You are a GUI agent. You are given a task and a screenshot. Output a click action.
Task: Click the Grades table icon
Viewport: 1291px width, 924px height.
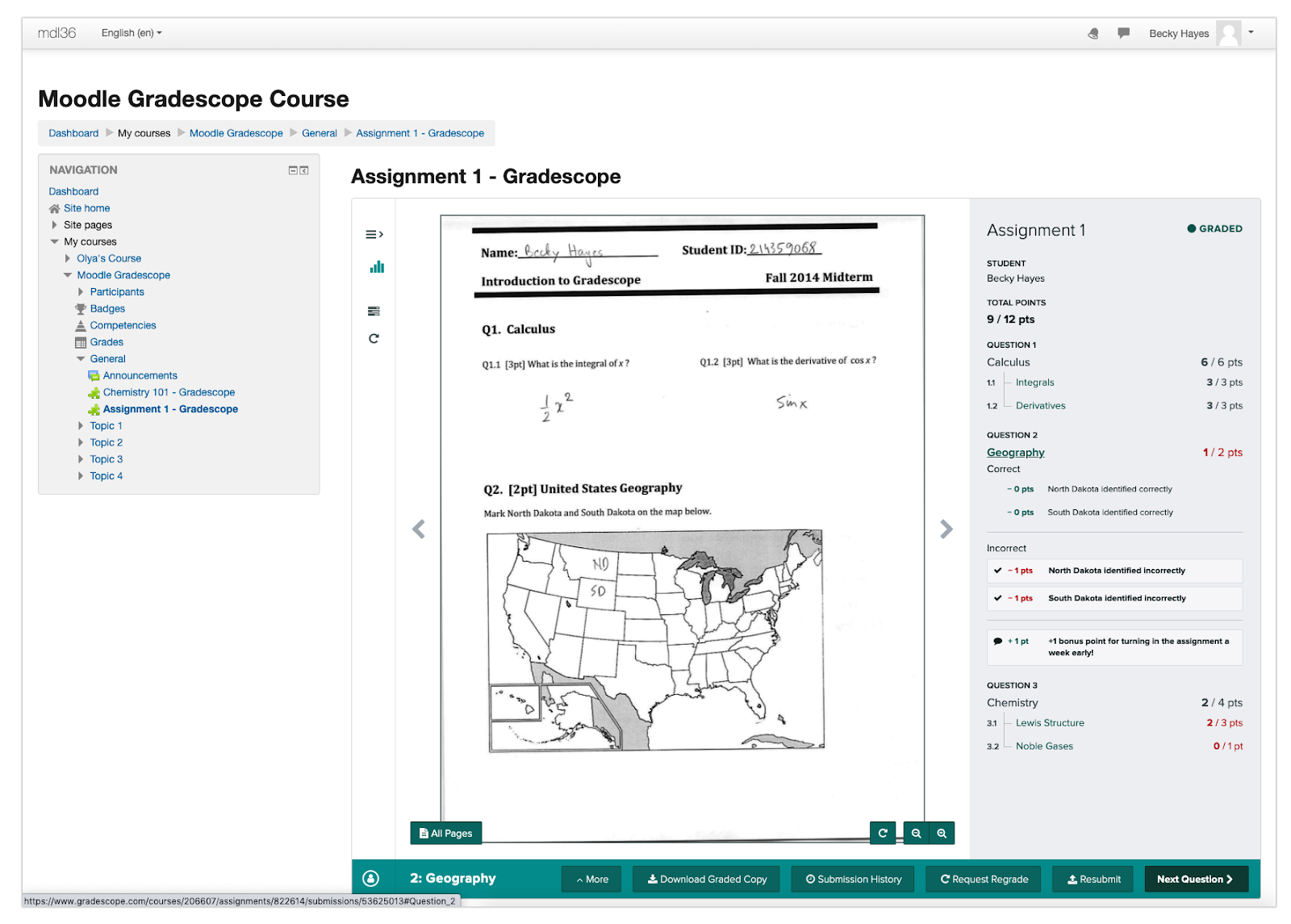coord(81,342)
